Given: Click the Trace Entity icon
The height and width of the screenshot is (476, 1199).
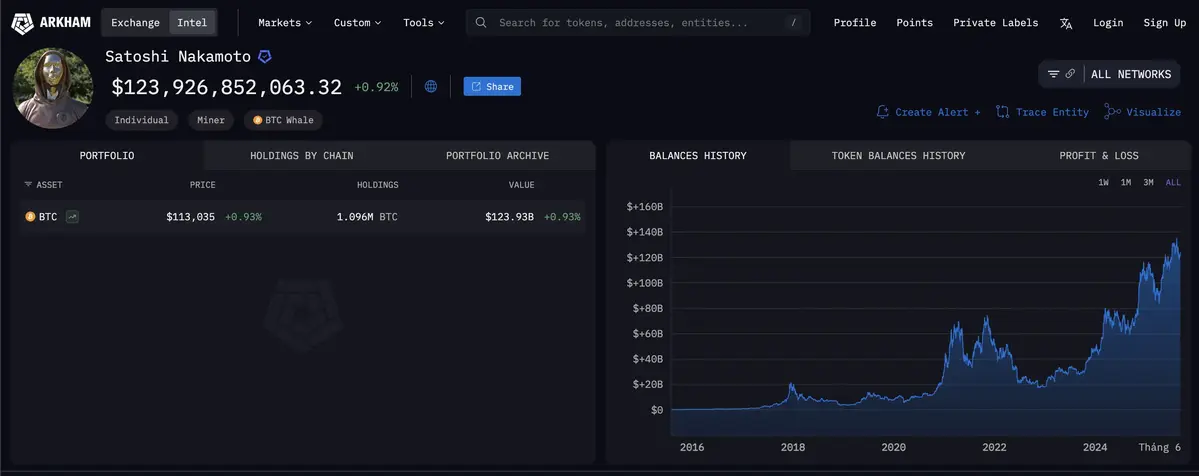Looking at the screenshot, I should pos(1002,112).
